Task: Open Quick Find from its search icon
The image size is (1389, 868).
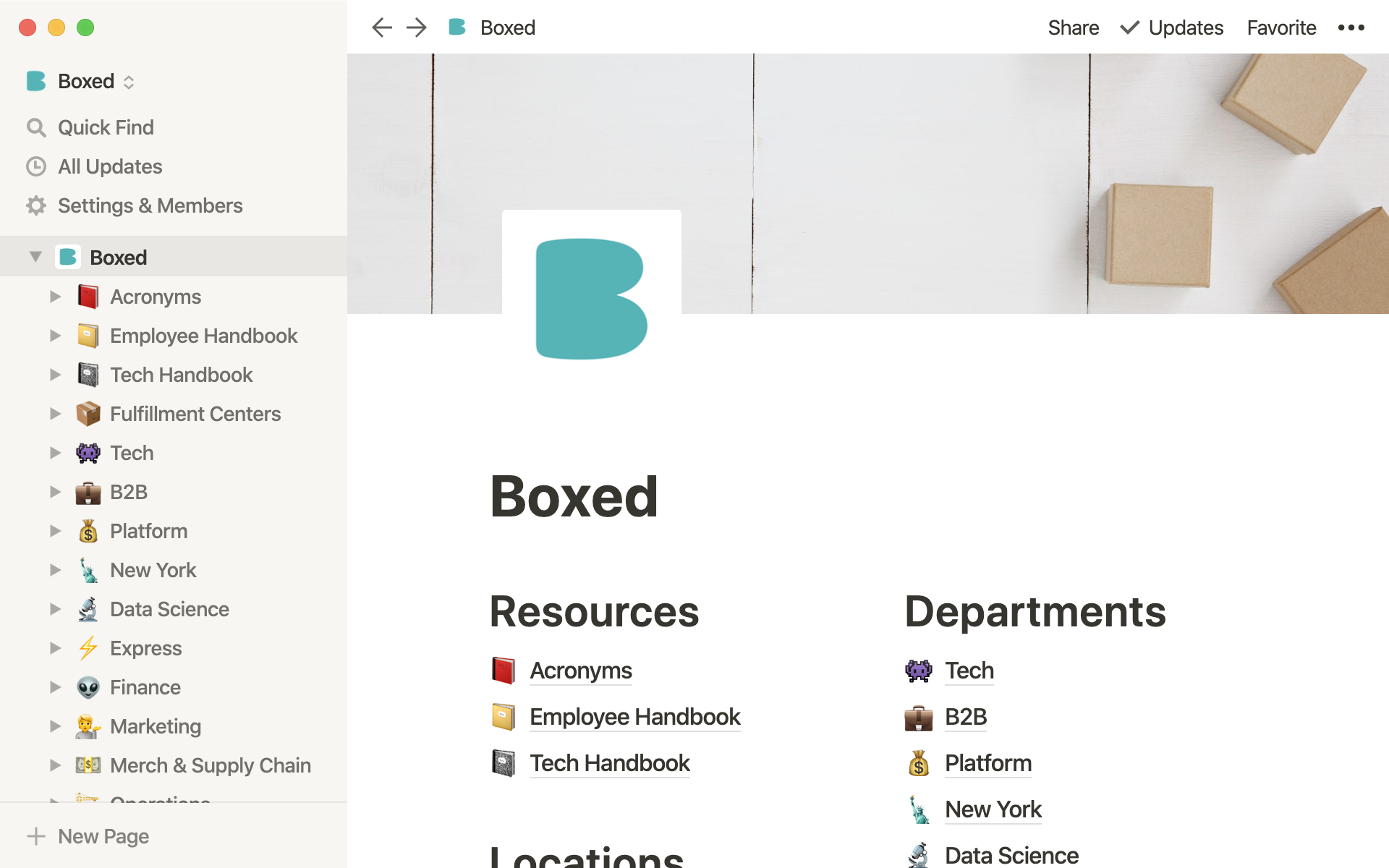Action: (36, 128)
